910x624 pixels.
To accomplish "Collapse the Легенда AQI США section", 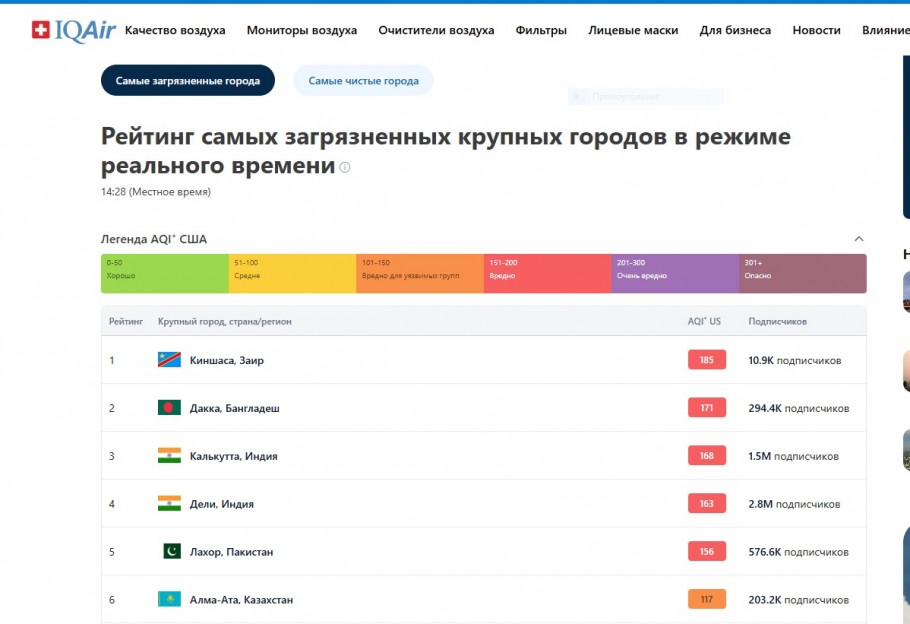I will pos(858,239).
